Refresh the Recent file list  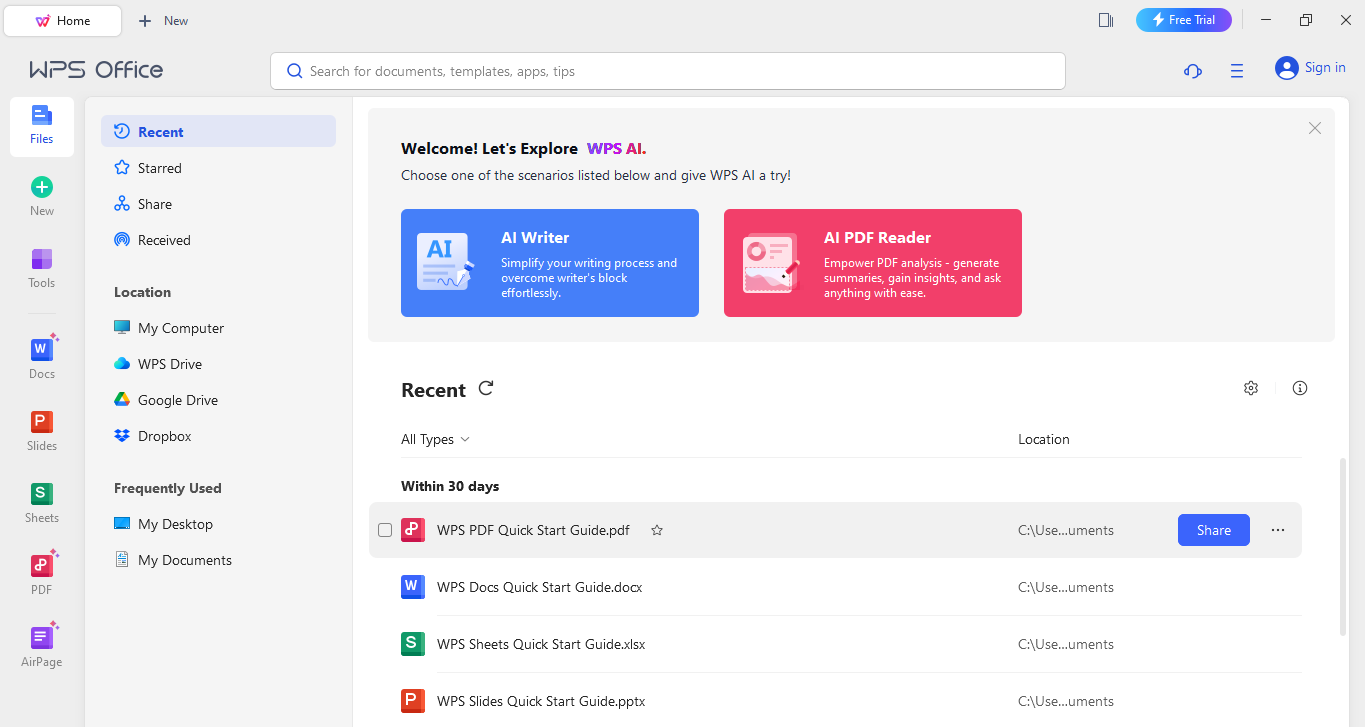[486, 388]
